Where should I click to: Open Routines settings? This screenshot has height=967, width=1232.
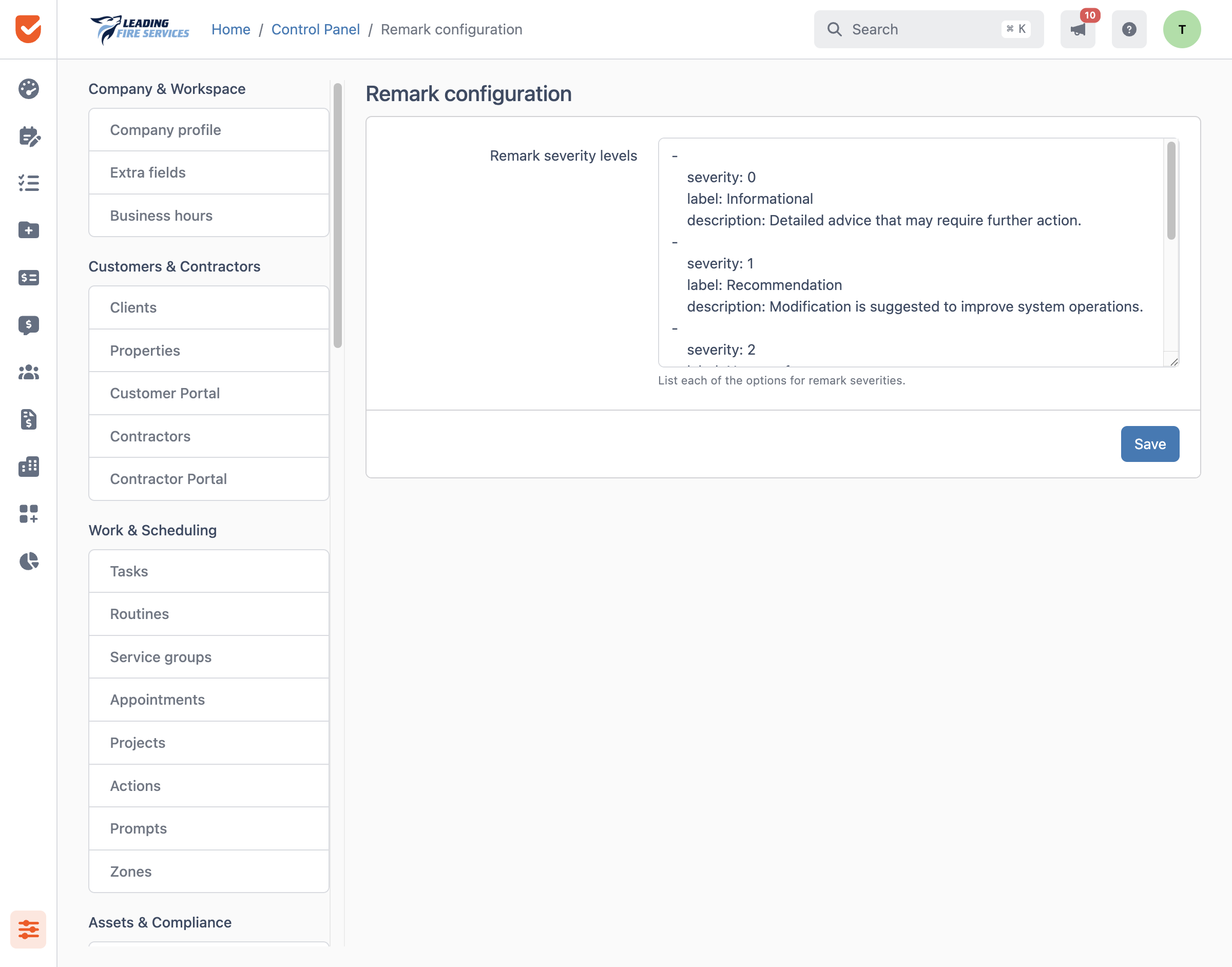click(208, 614)
